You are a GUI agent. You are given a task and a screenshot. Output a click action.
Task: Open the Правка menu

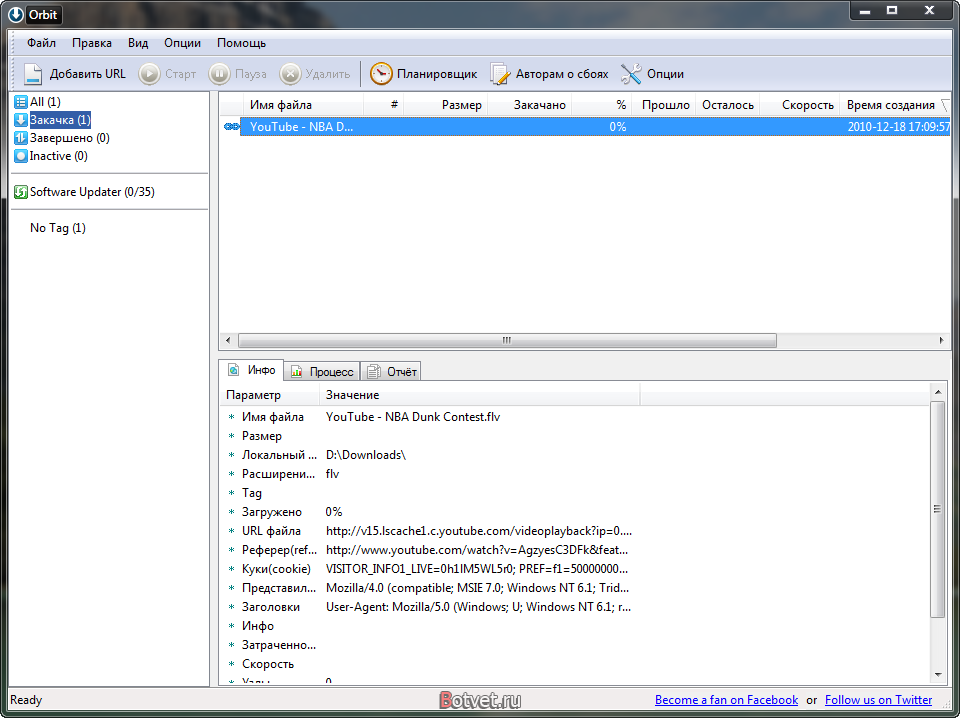tap(92, 43)
